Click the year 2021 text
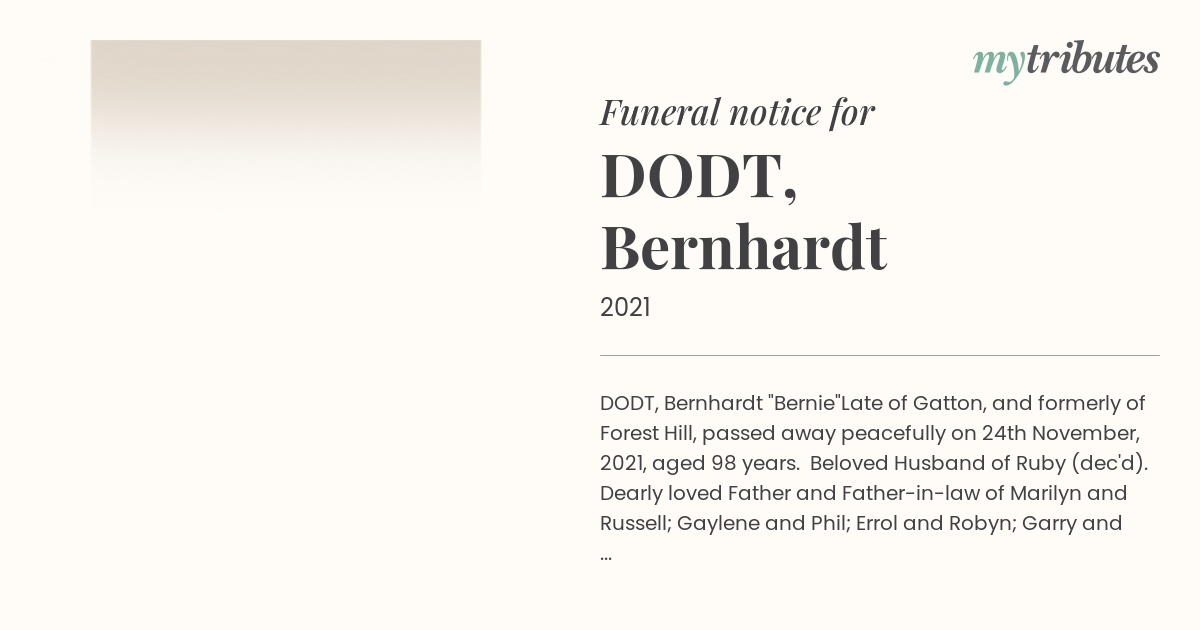The width and height of the screenshot is (1200, 630). click(625, 308)
